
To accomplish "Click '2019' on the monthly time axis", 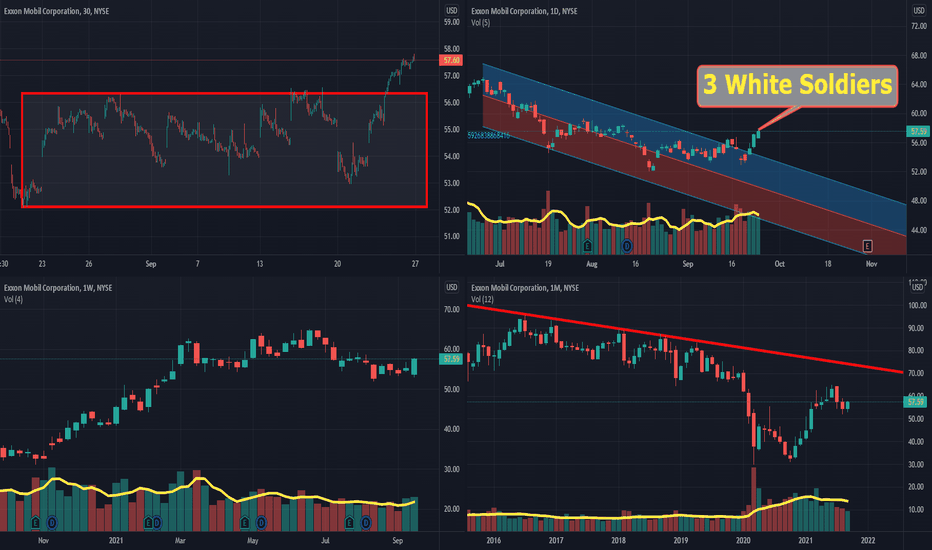I will 681,540.
